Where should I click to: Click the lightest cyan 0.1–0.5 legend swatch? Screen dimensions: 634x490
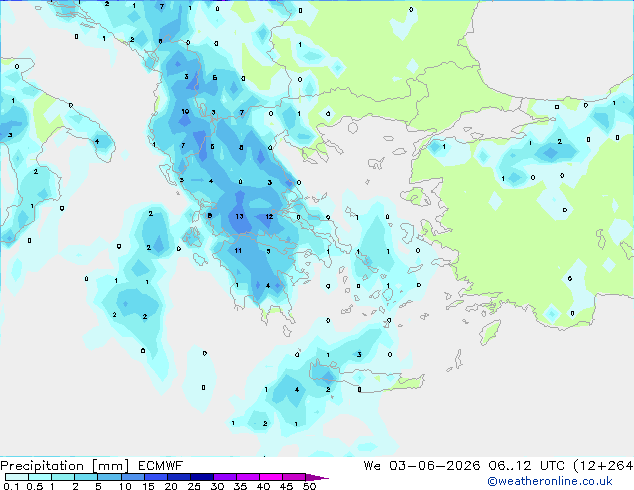17,477
